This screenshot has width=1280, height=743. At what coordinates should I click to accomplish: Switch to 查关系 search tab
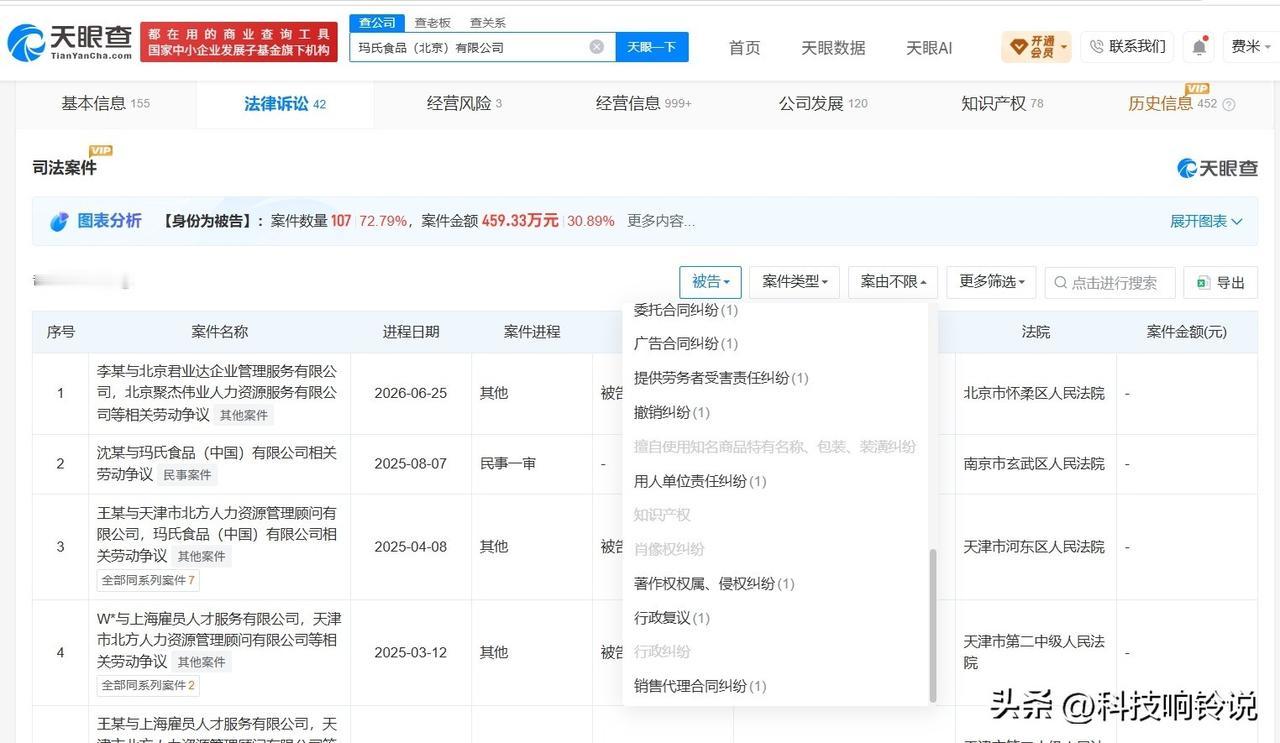[488, 23]
